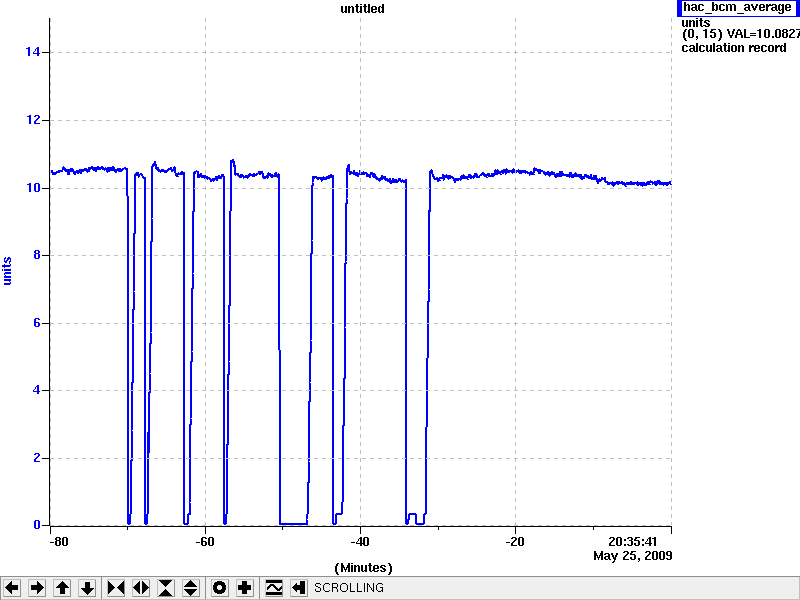Zoom out horizontally (outward triangles icon)
The height and width of the screenshot is (600, 800).
(x=141, y=588)
